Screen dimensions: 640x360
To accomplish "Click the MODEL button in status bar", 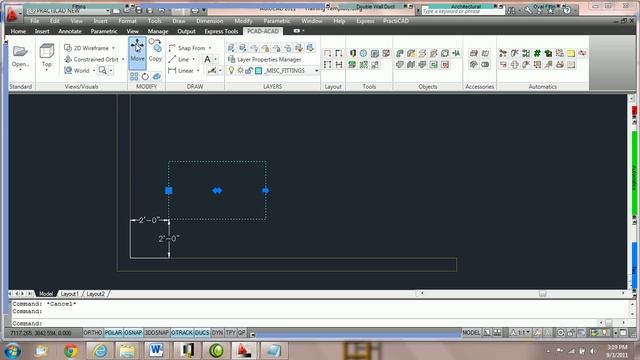I will [471, 333].
